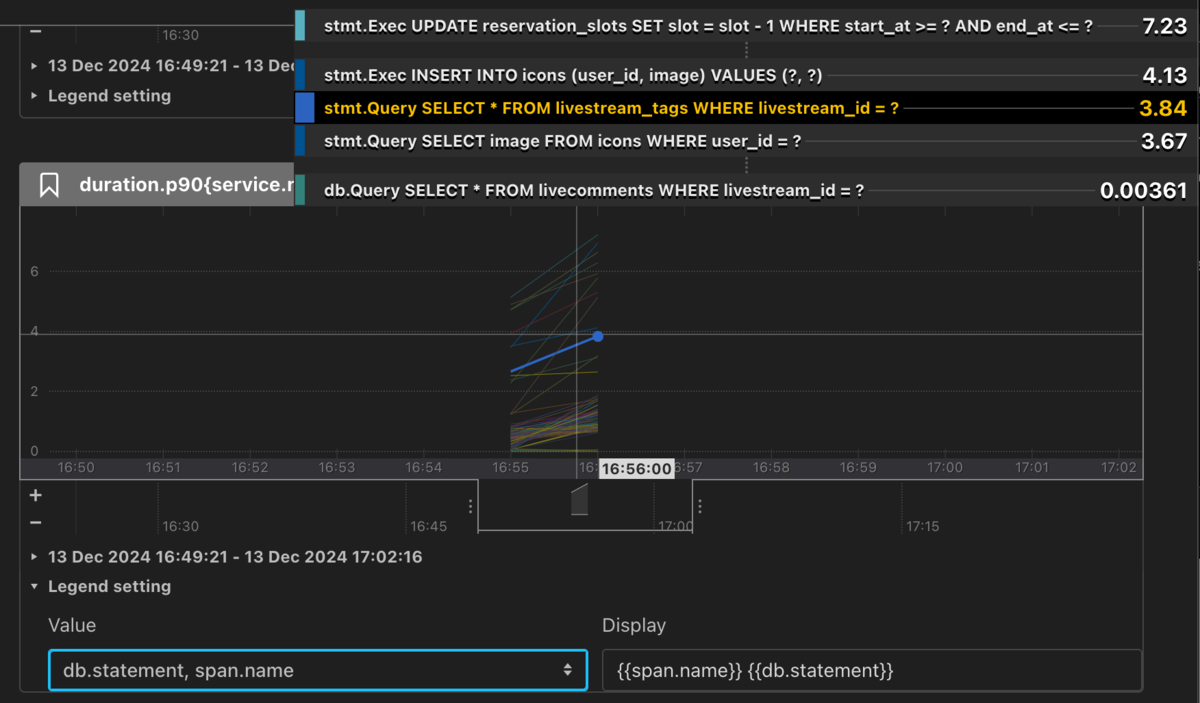Click the 16:53 time axis label
This screenshot has height=703, width=1200.
pyautogui.click(x=337, y=467)
